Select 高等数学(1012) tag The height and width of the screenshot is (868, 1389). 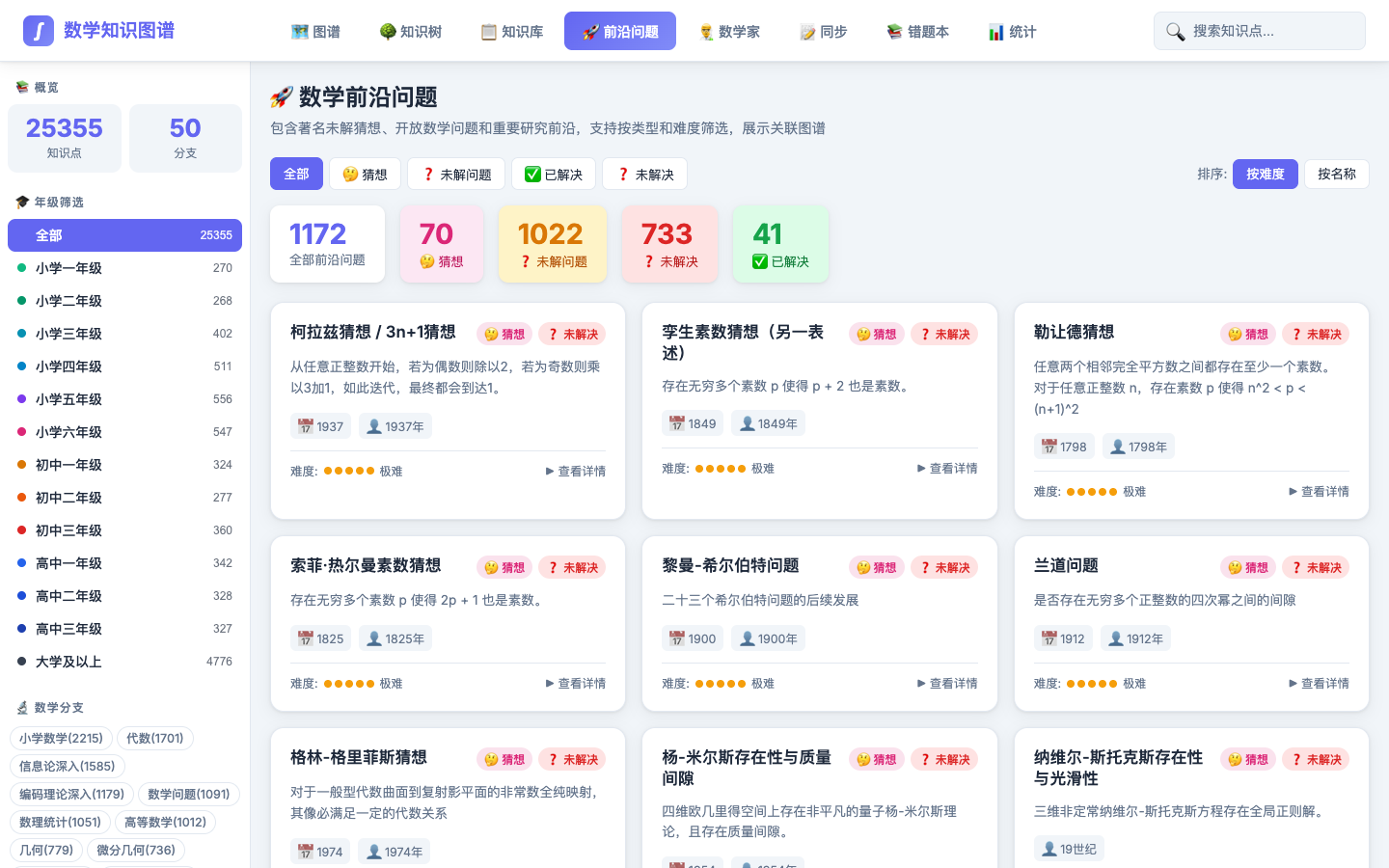tap(165, 822)
